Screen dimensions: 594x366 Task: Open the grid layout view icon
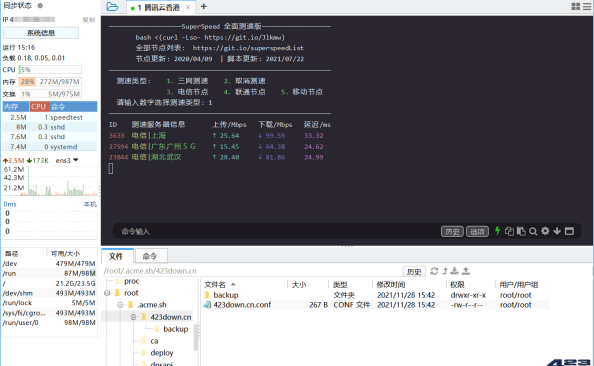coord(575,6)
